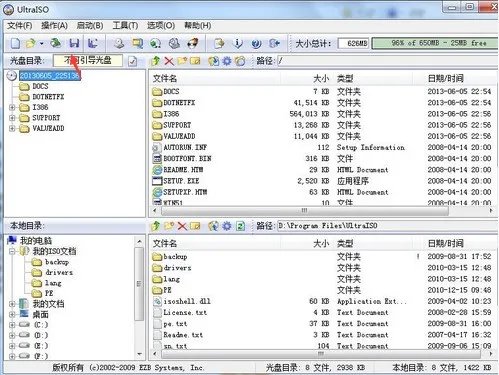Expand the (C:) drive node
499x375 pixels.
point(12,325)
